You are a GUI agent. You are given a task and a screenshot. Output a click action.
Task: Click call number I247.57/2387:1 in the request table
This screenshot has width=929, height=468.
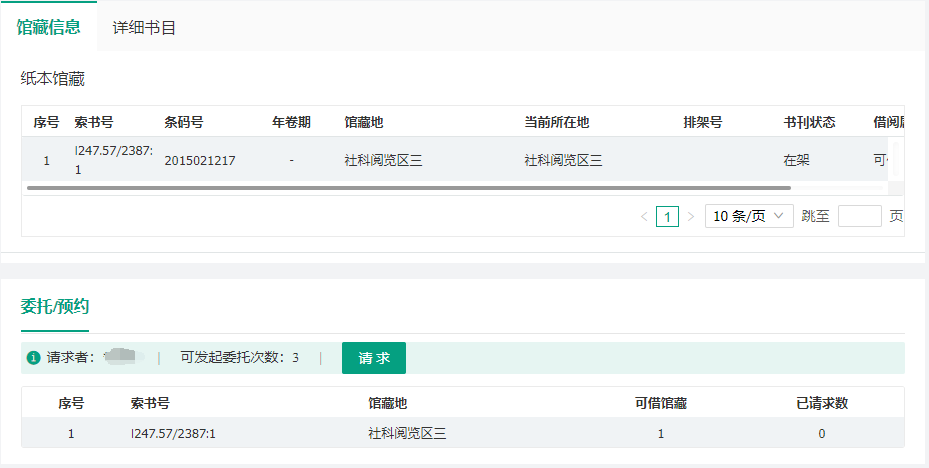[173, 433]
